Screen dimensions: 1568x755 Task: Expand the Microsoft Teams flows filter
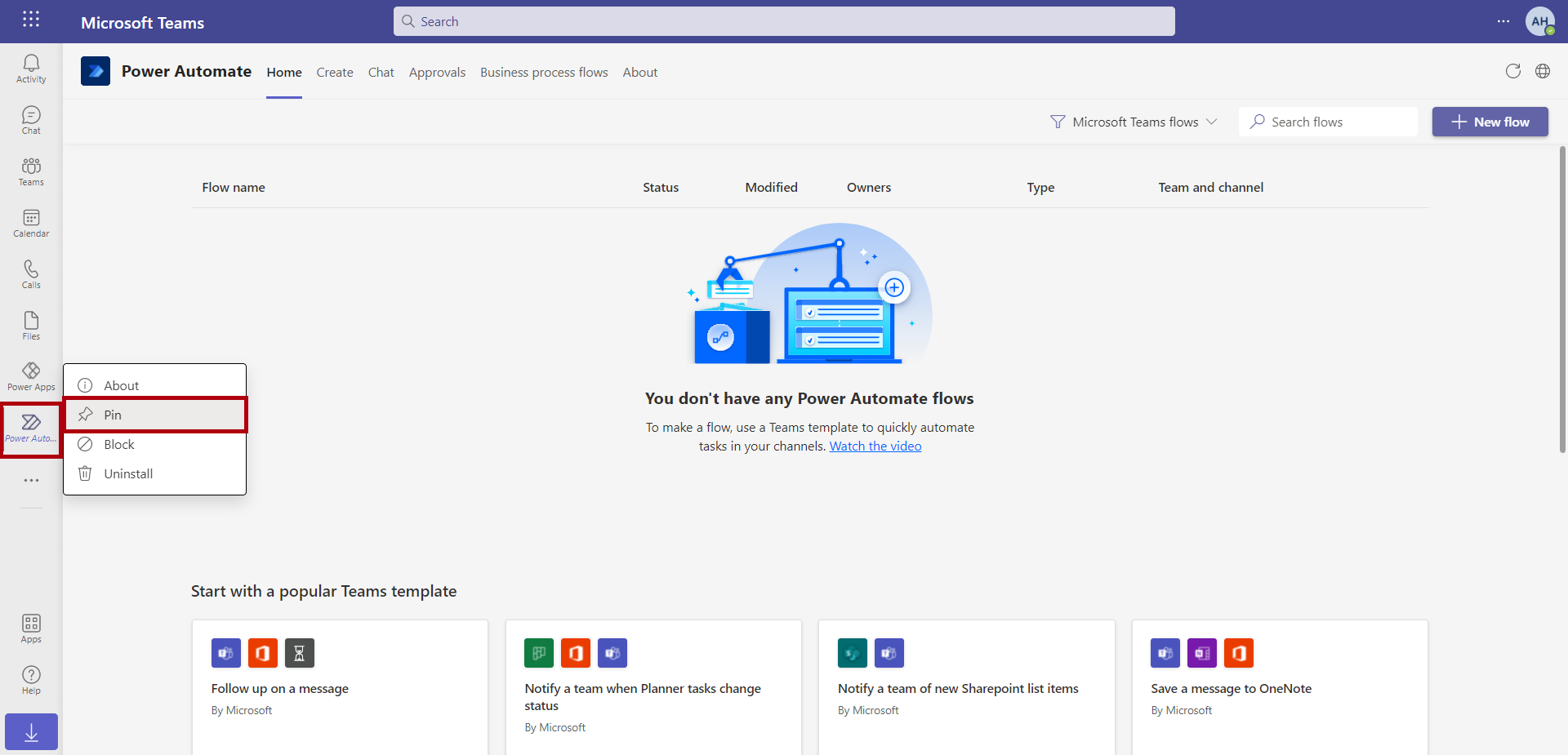(1134, 122)
